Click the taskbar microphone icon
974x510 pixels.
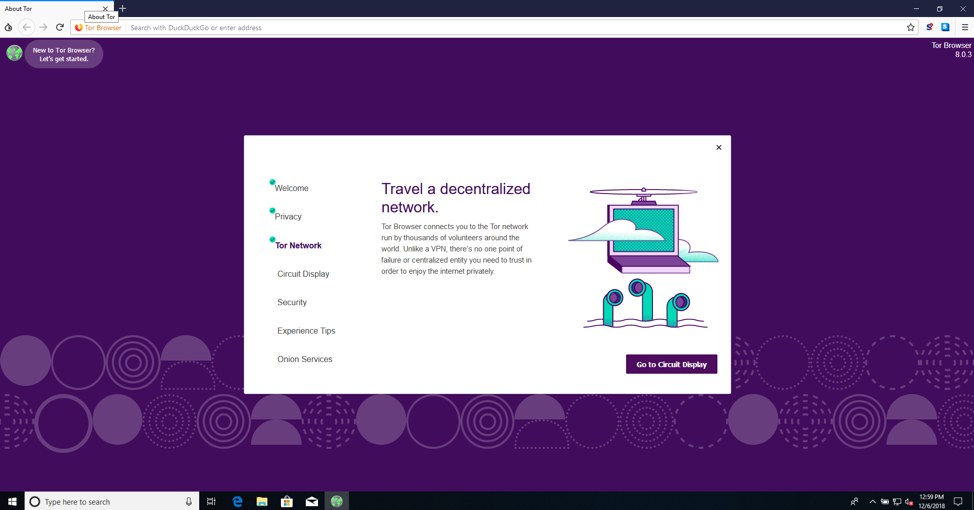pos(189,501)
